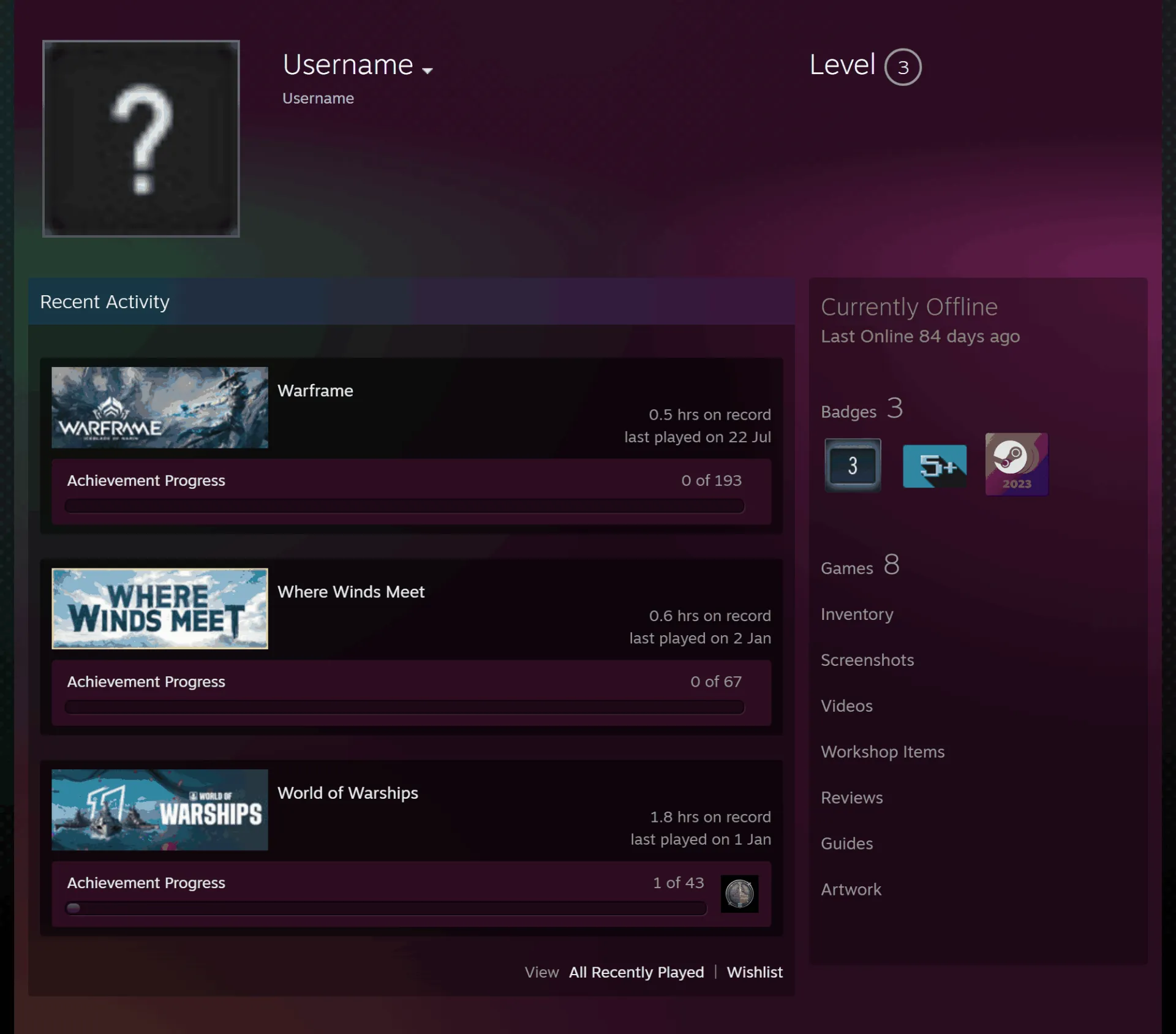Open the Wishlist link
The width and height of the screenshot is (1176, 1034).
755,972
